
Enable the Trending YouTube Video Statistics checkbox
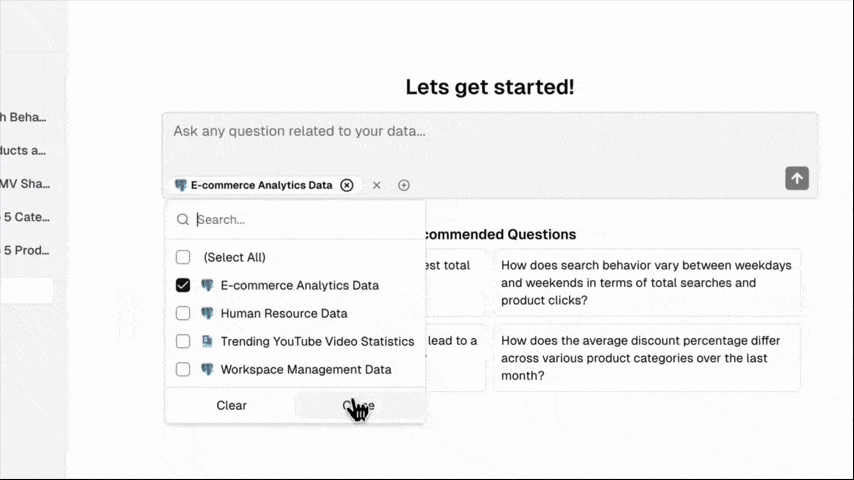point(183,341)
